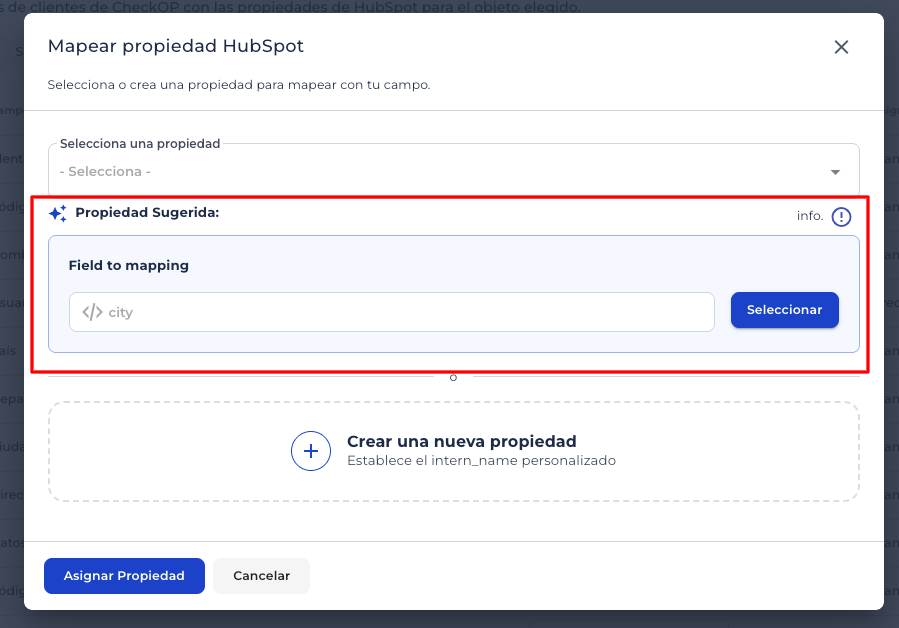Click 'Establece el intern_name personalizado' description text
899x628 pixels.
[x=481, y=461]
